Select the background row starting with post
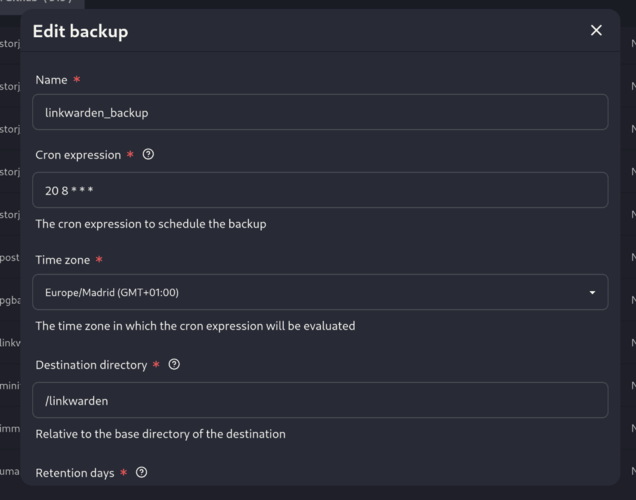 10,258
